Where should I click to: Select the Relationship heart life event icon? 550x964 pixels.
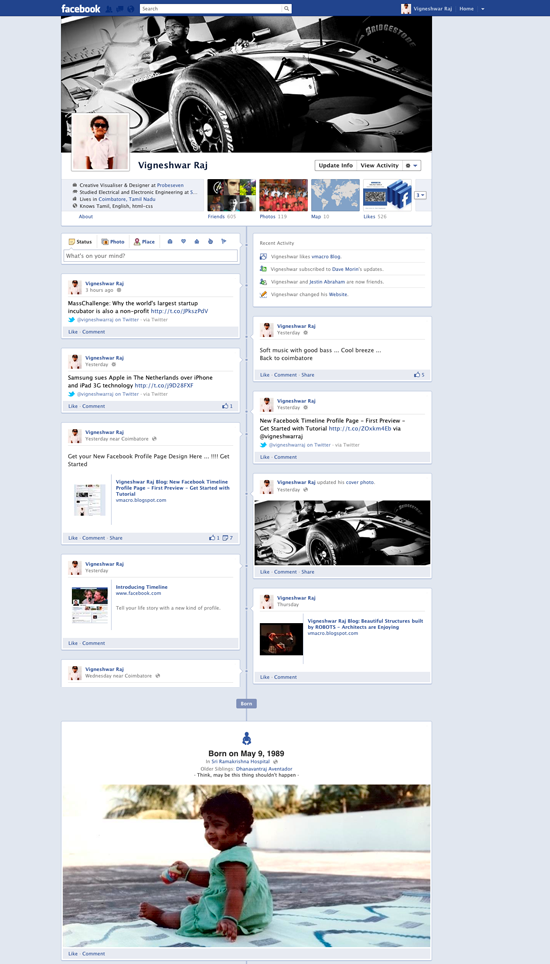[183, 242]
